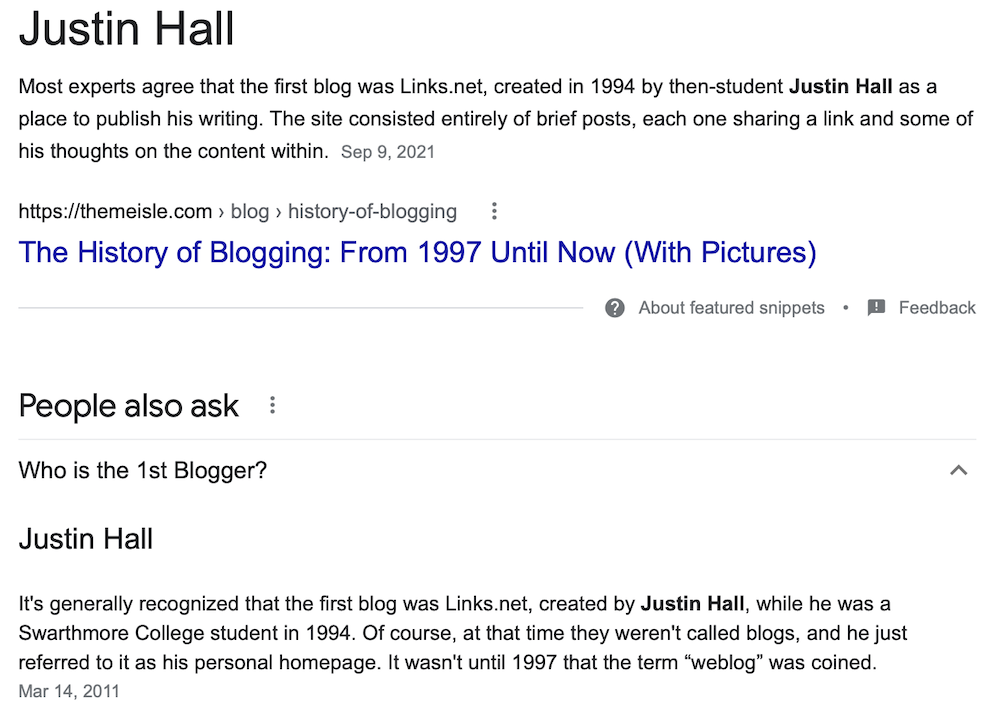The image size is (1008, 712).
Task: Click the 'blog' breadcrumb segment
Action: pyautogui.click(x=250, y=211)
